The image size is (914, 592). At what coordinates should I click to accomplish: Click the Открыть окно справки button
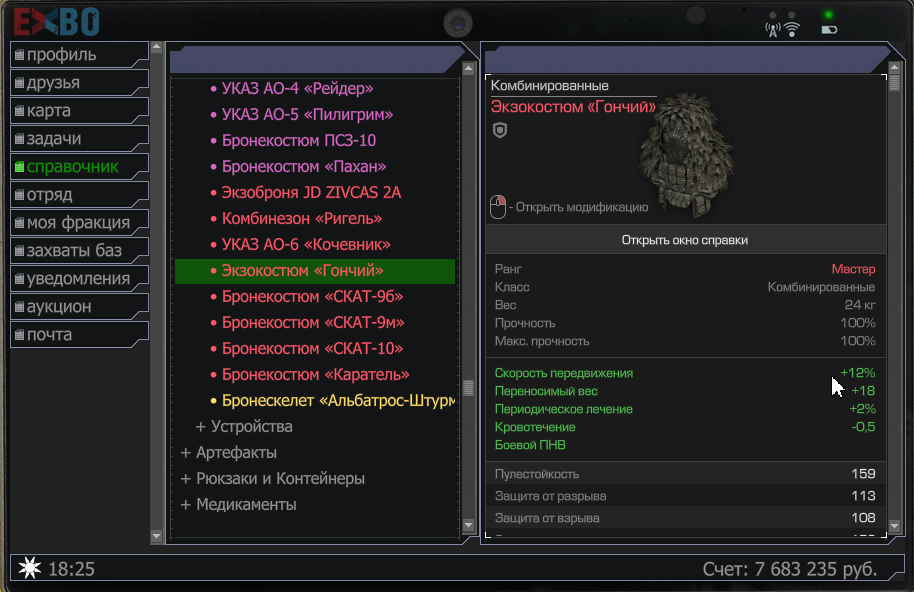(x=685, y=240)
